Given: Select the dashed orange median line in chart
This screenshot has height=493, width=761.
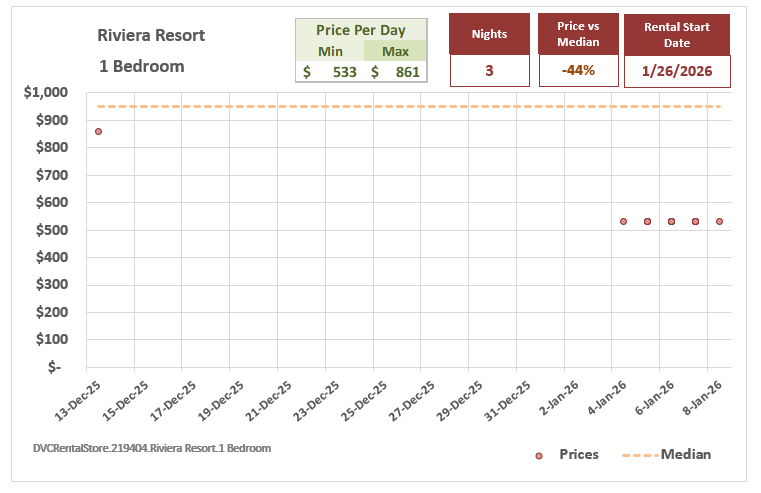Looking at the screenshot, I should pyautogui.click(x=400, y=106).
